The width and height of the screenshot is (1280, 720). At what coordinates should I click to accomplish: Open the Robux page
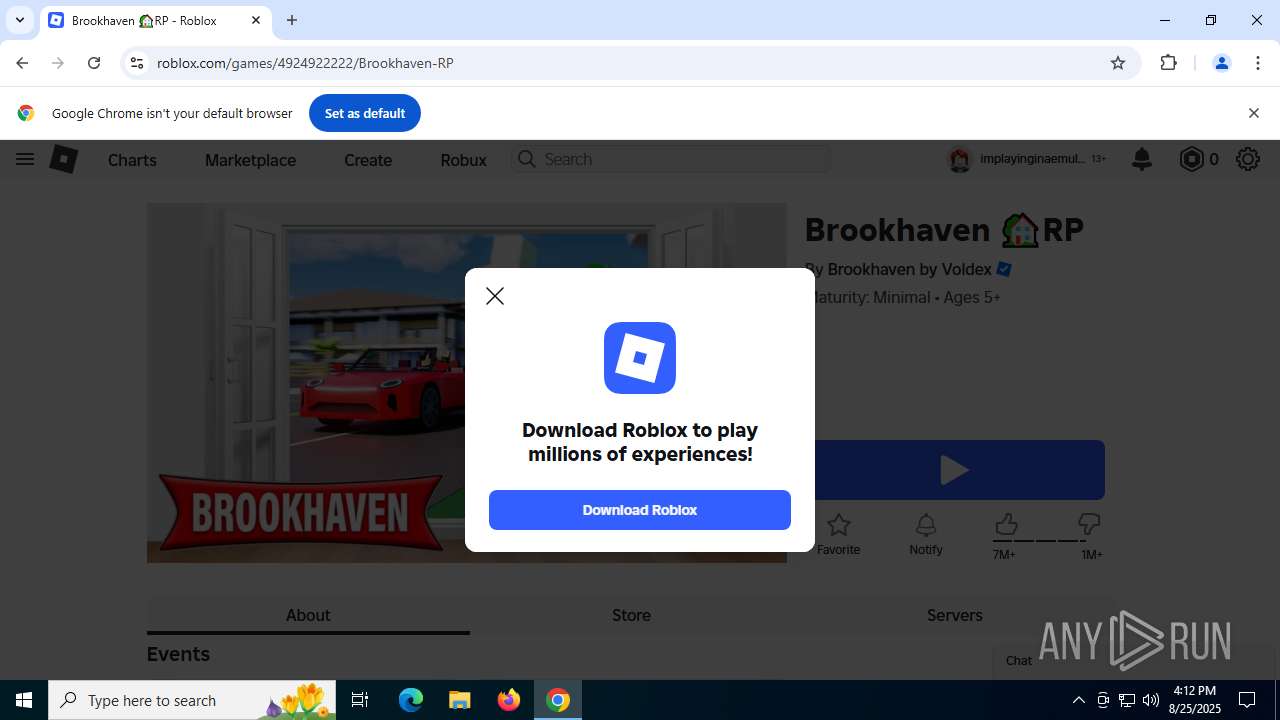(463, 160)
